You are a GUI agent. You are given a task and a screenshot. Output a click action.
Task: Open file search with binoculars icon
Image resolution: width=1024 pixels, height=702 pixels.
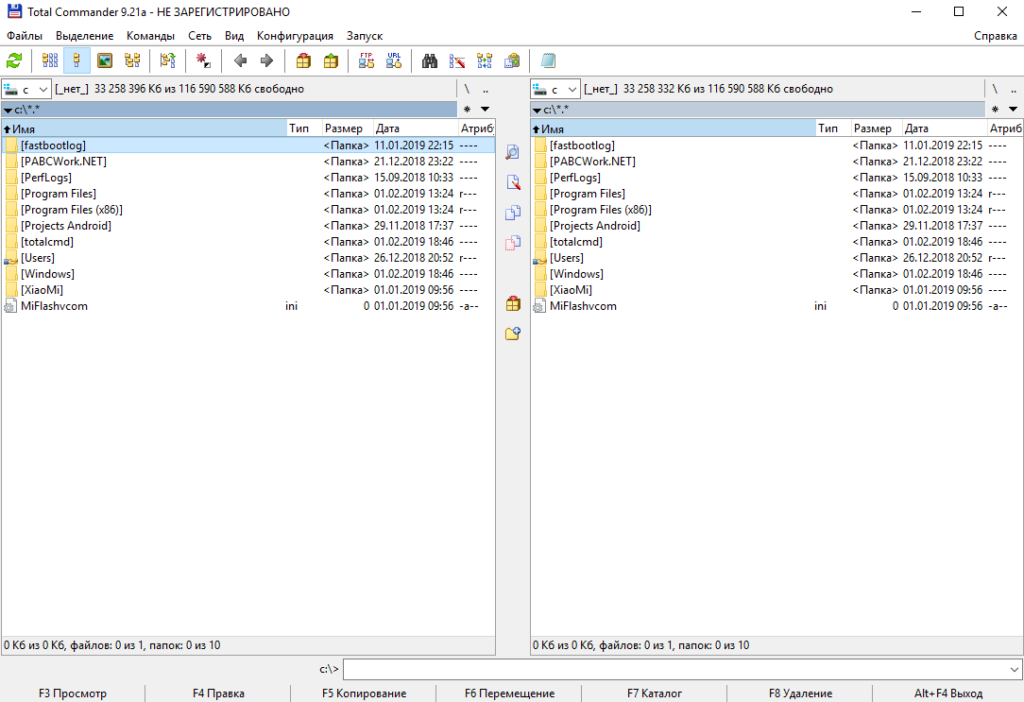point(429,61)
